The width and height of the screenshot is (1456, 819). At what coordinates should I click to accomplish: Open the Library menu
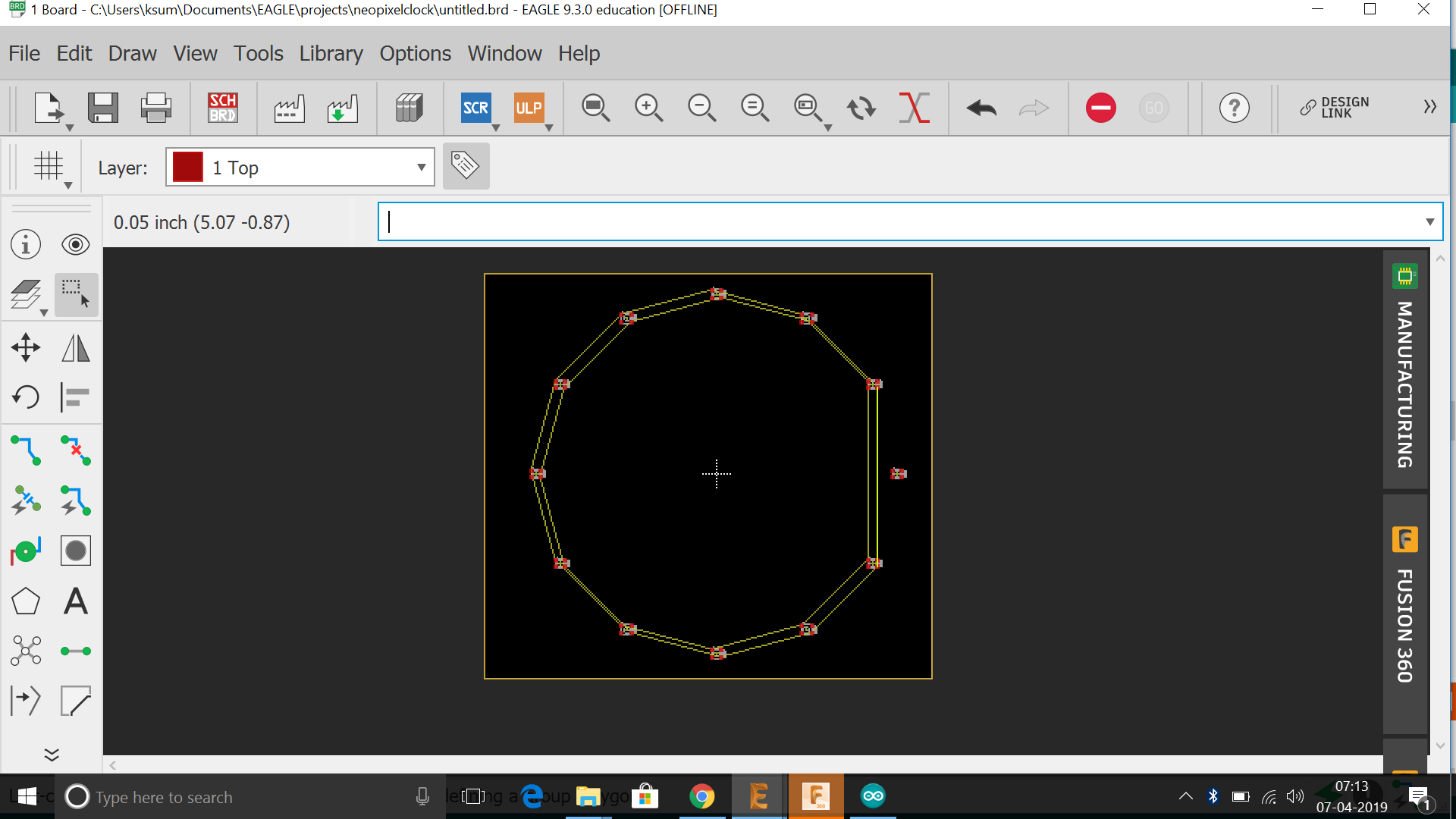(x=331, y=54)
